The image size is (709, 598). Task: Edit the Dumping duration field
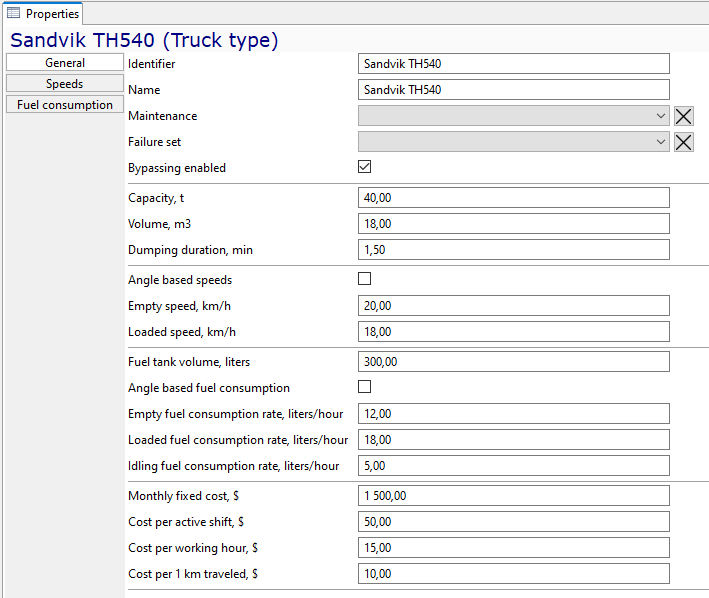[514, 250]
